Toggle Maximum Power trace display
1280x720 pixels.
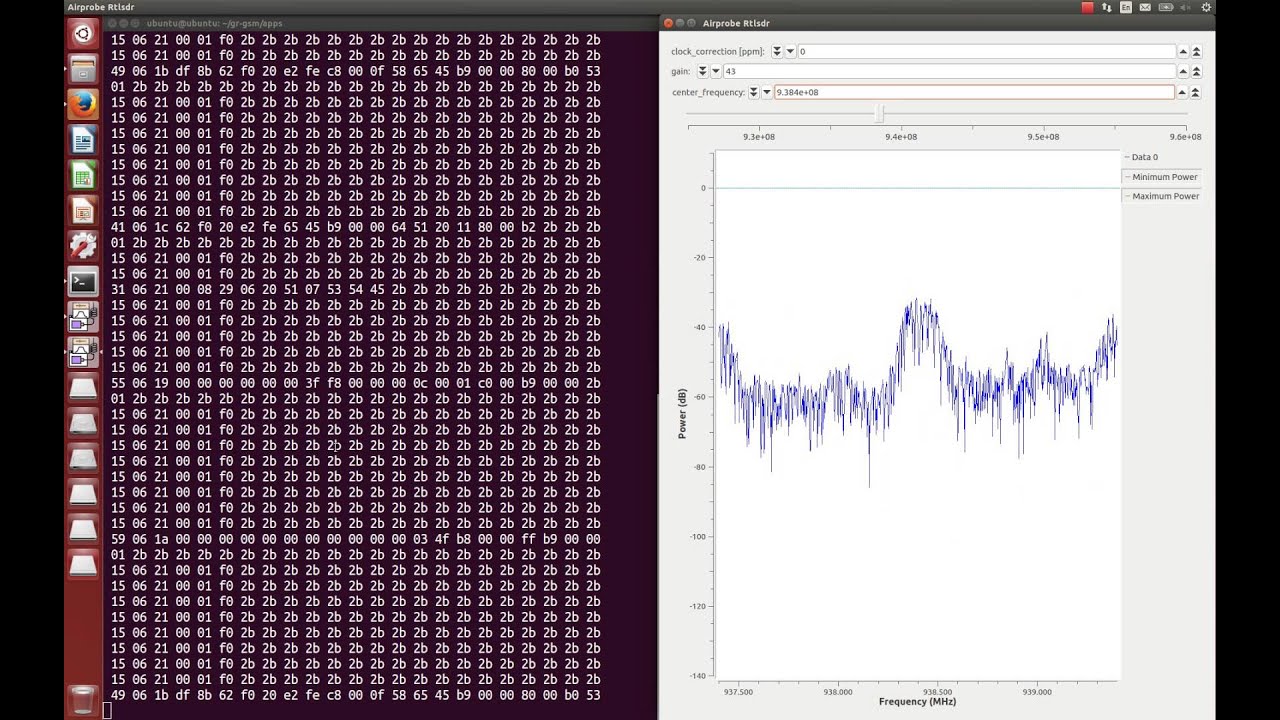coord(1165,196)
